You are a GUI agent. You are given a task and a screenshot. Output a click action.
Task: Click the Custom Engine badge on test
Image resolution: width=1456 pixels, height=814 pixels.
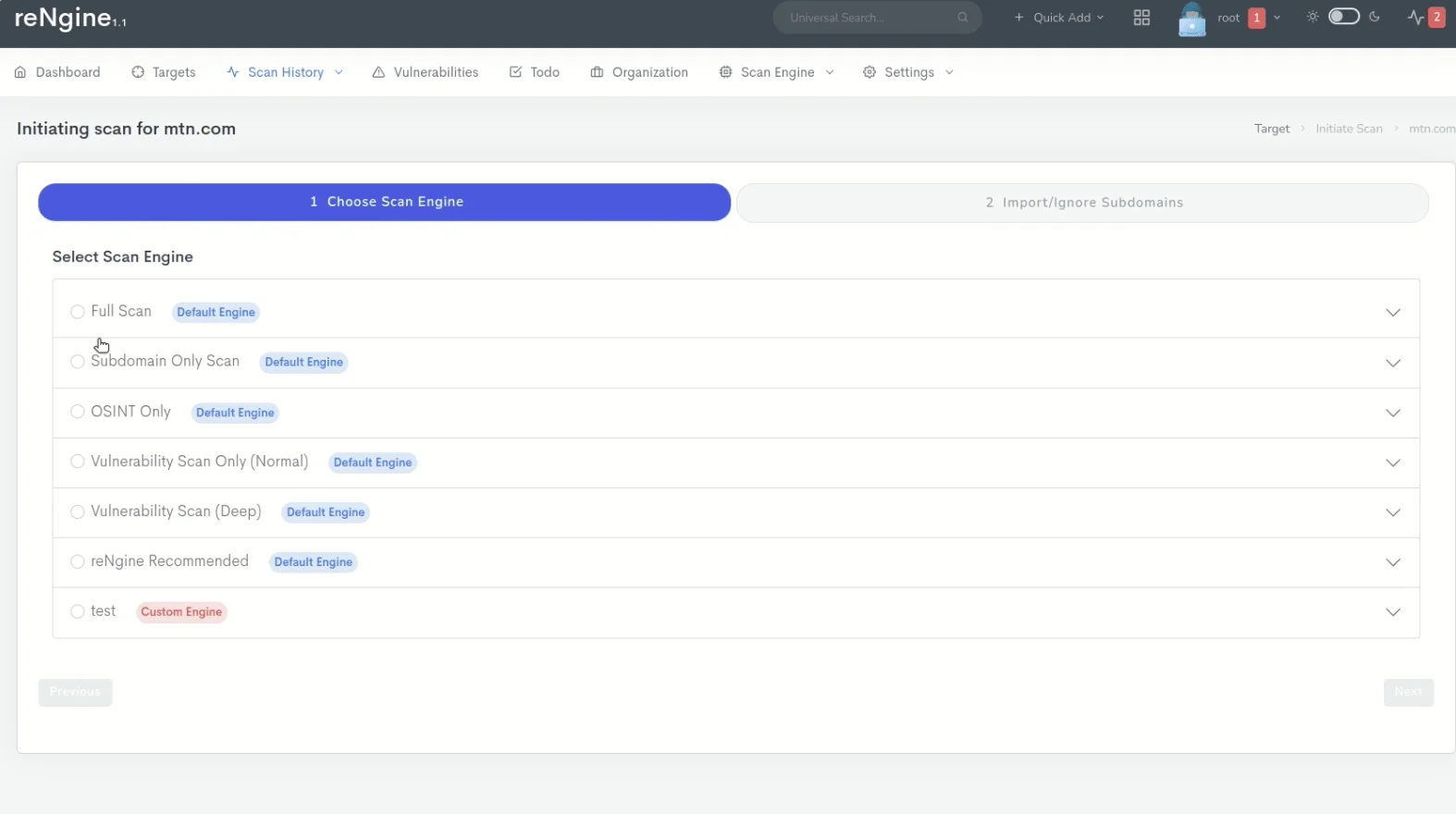pyautogui.click(x=181, y=611)
